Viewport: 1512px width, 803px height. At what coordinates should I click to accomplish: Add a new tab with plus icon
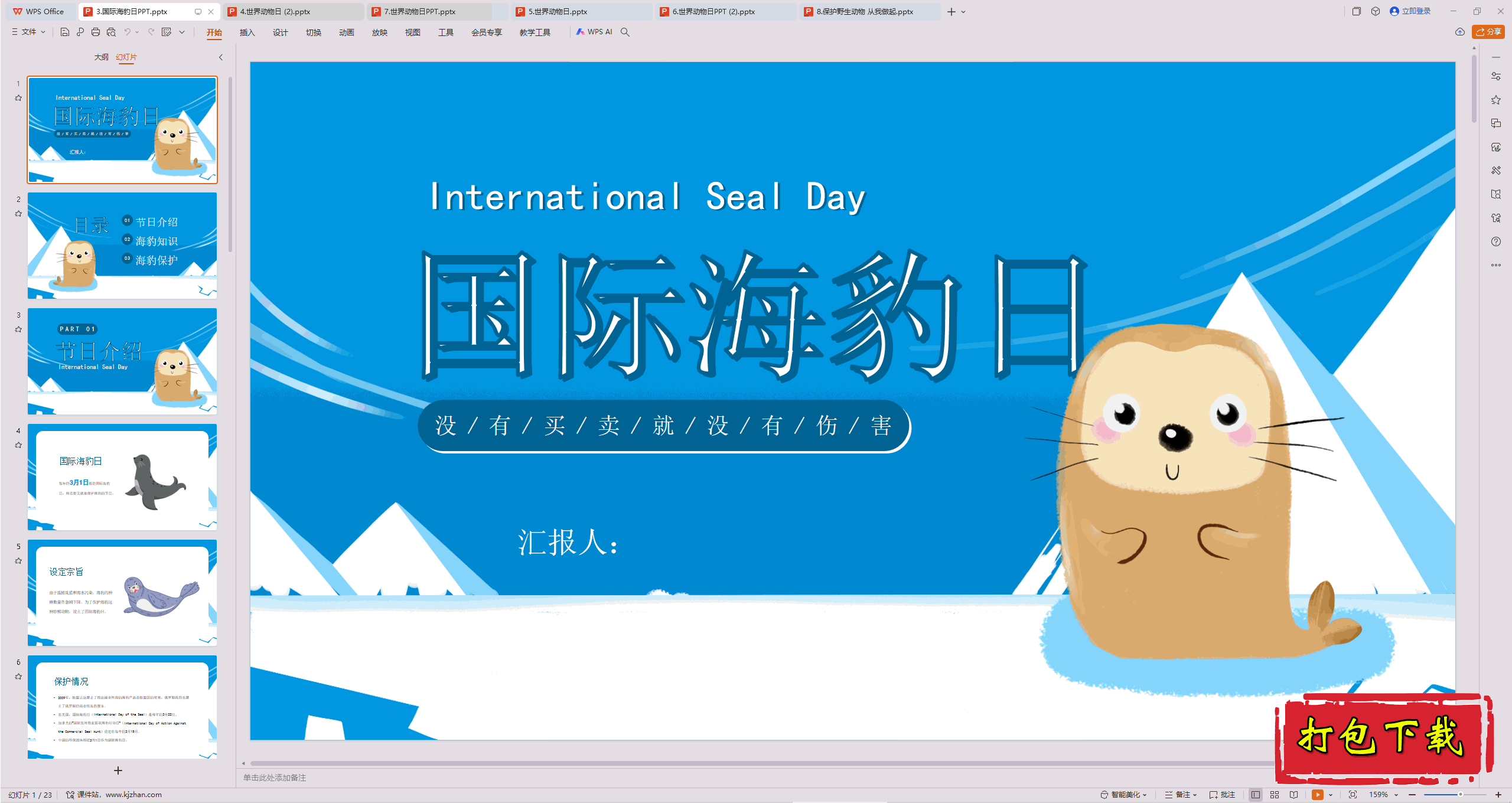(951, 12)
